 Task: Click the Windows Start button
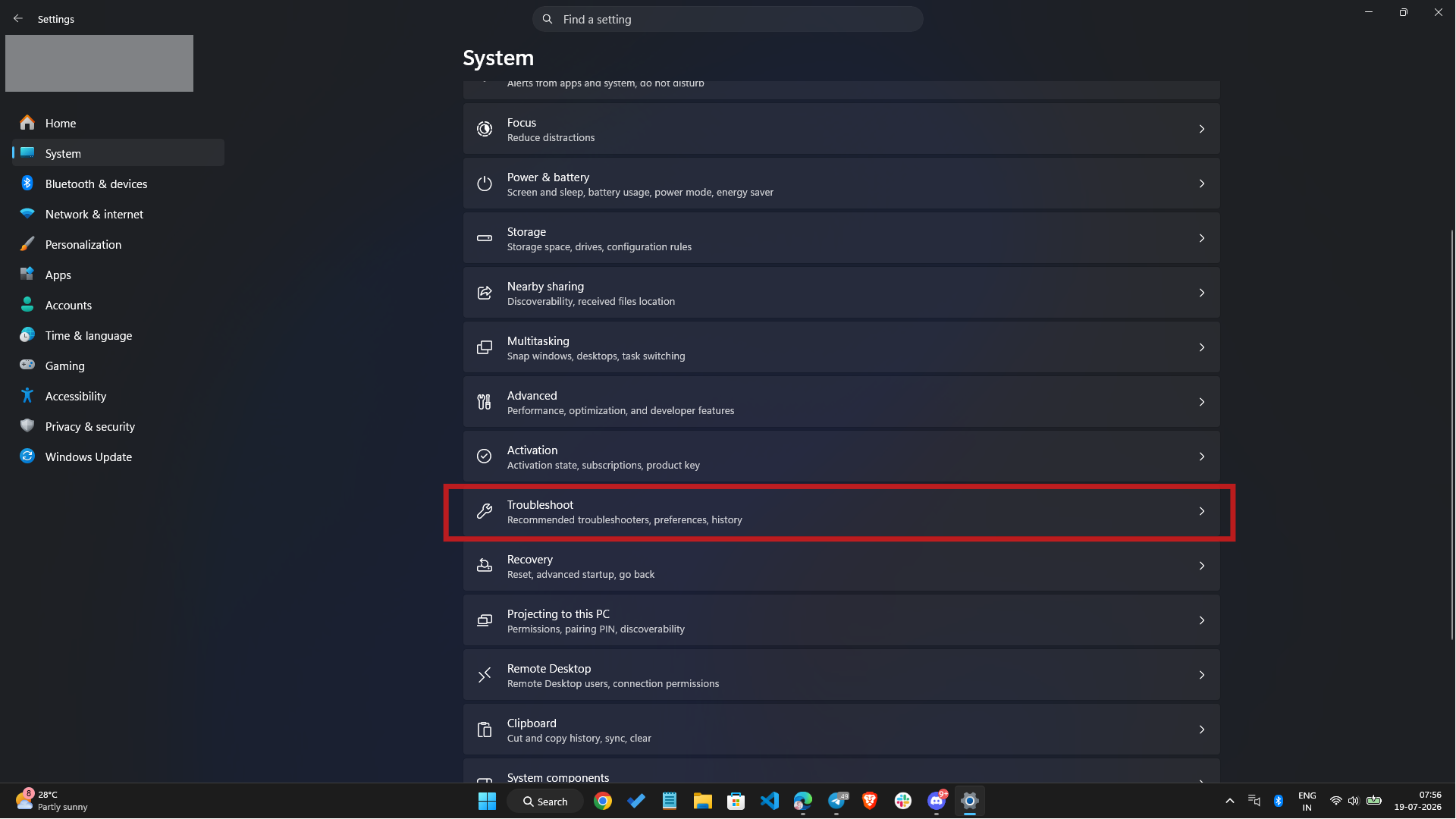coord(487,801)
